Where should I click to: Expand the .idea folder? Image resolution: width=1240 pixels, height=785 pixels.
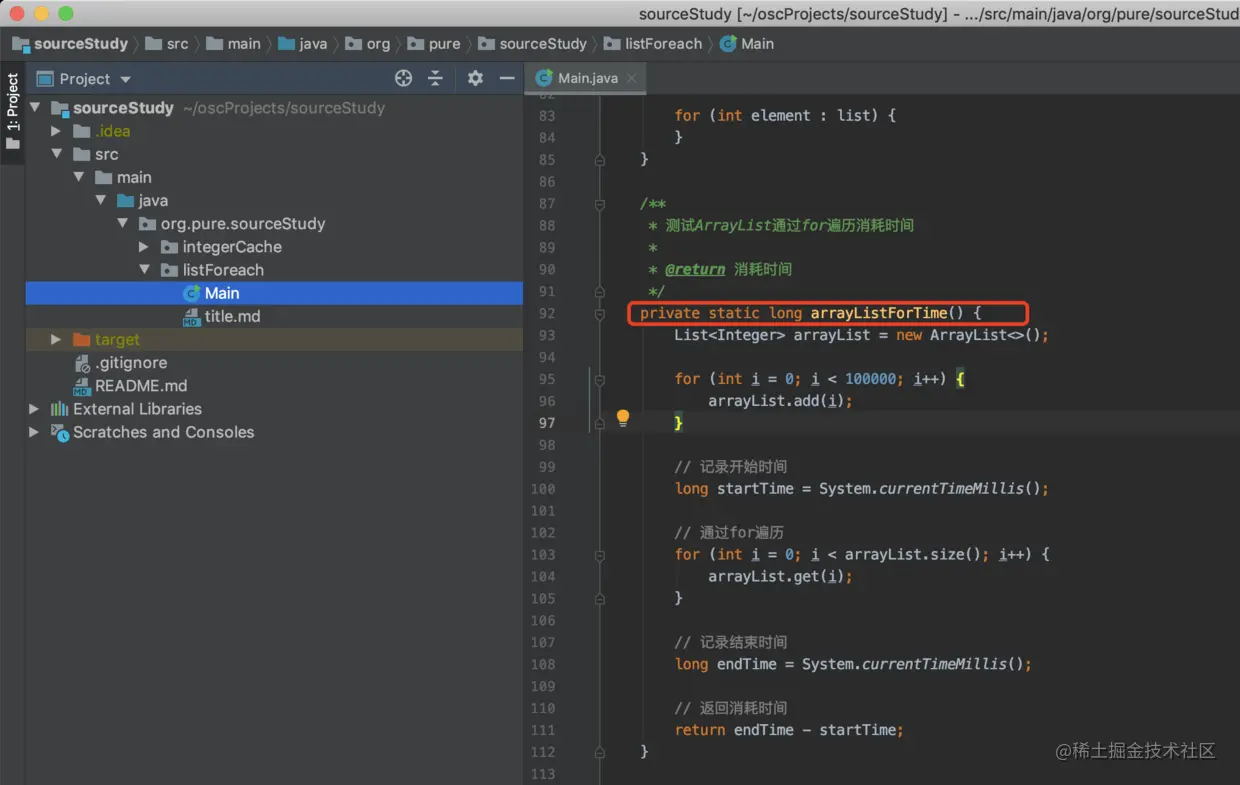tap(57, 131)
